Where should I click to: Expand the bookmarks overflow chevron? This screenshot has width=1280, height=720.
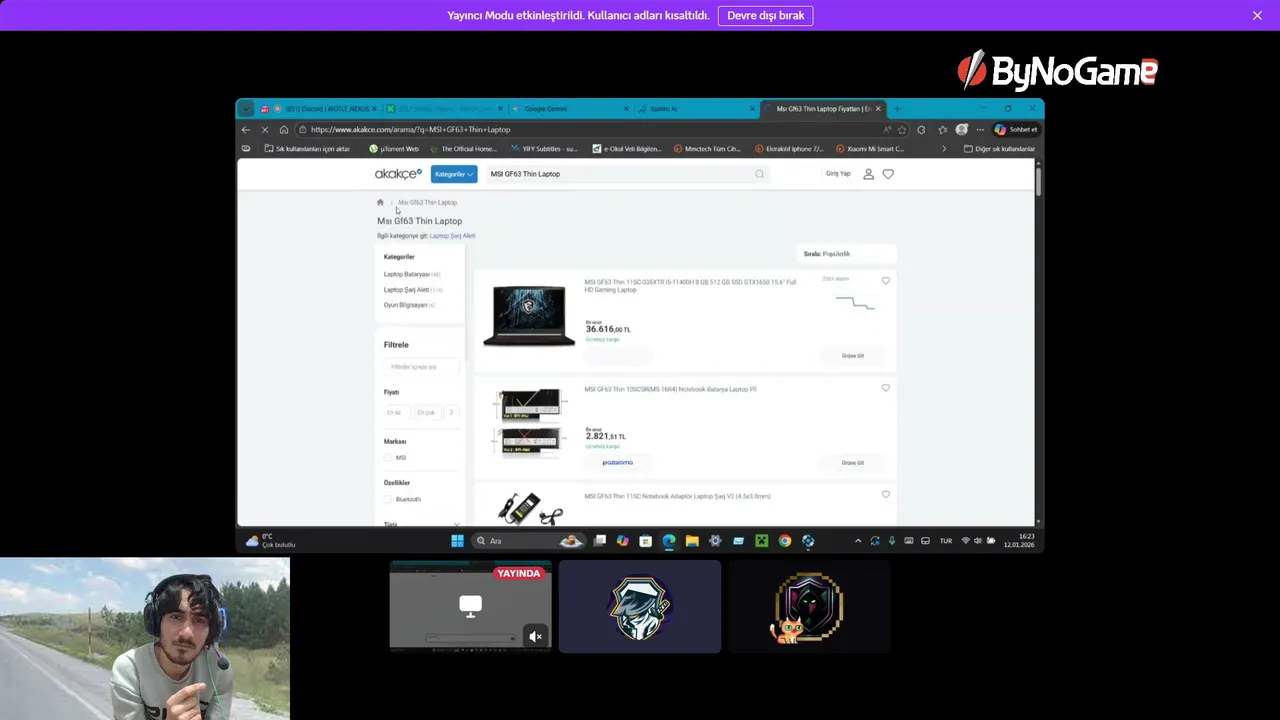[943, 149]
